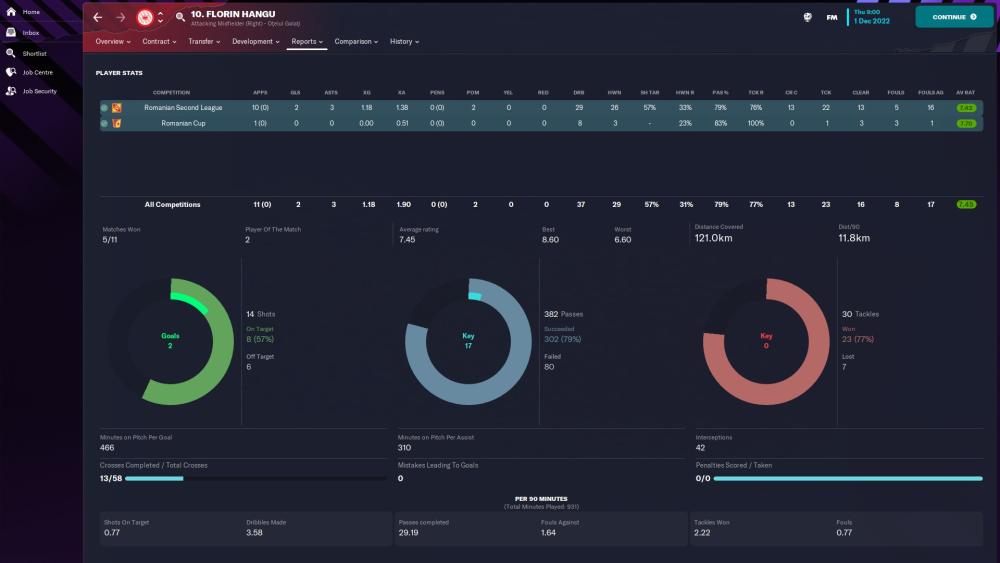The height and width of the screenshot is (563, 1000).
Task: Open the Transfer dropdown menu
Action: 204,42
